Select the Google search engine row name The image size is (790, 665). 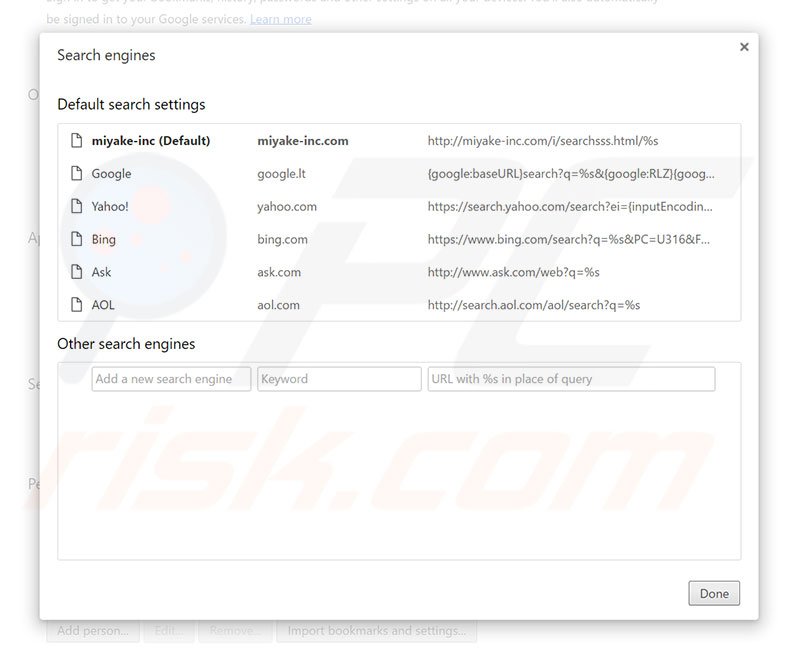click(x=111, y=174)
